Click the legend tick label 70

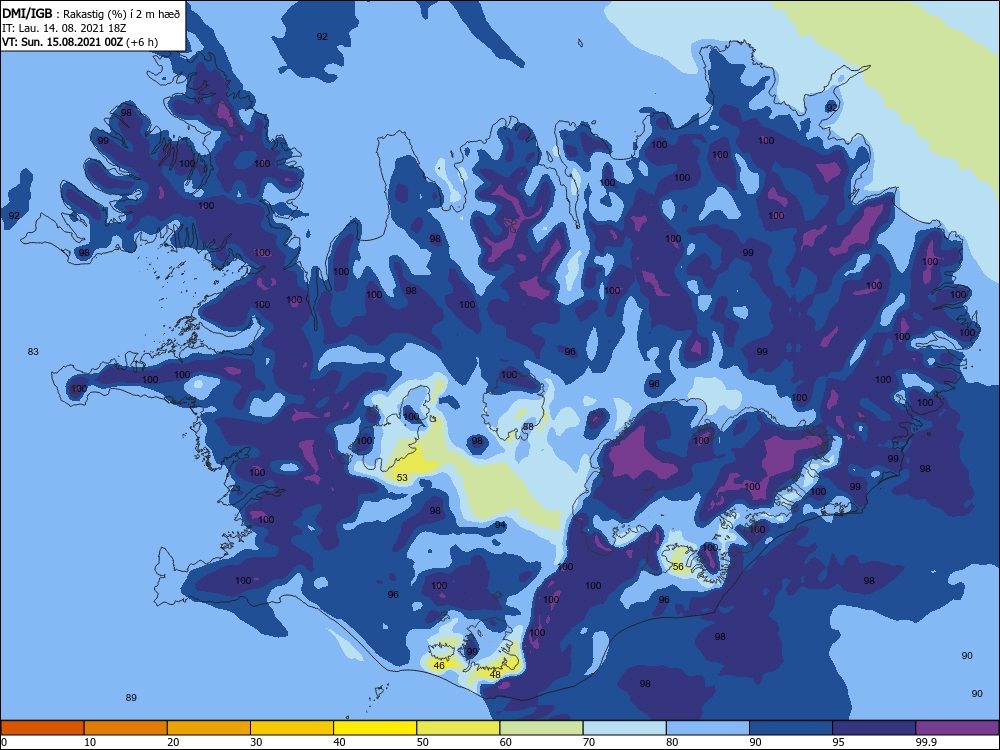point(589,742)
